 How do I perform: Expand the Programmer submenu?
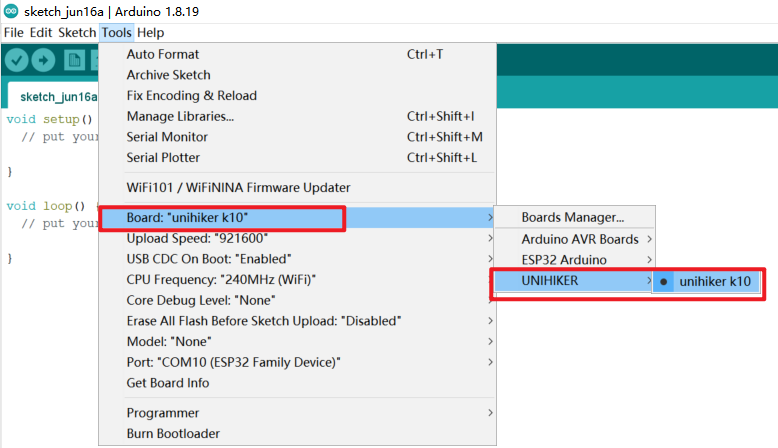coord(297,413)
